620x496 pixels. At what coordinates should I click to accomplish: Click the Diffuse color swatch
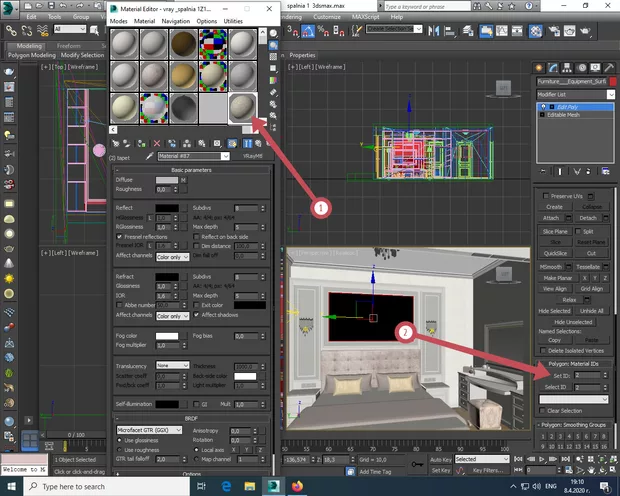coord(165,178)
